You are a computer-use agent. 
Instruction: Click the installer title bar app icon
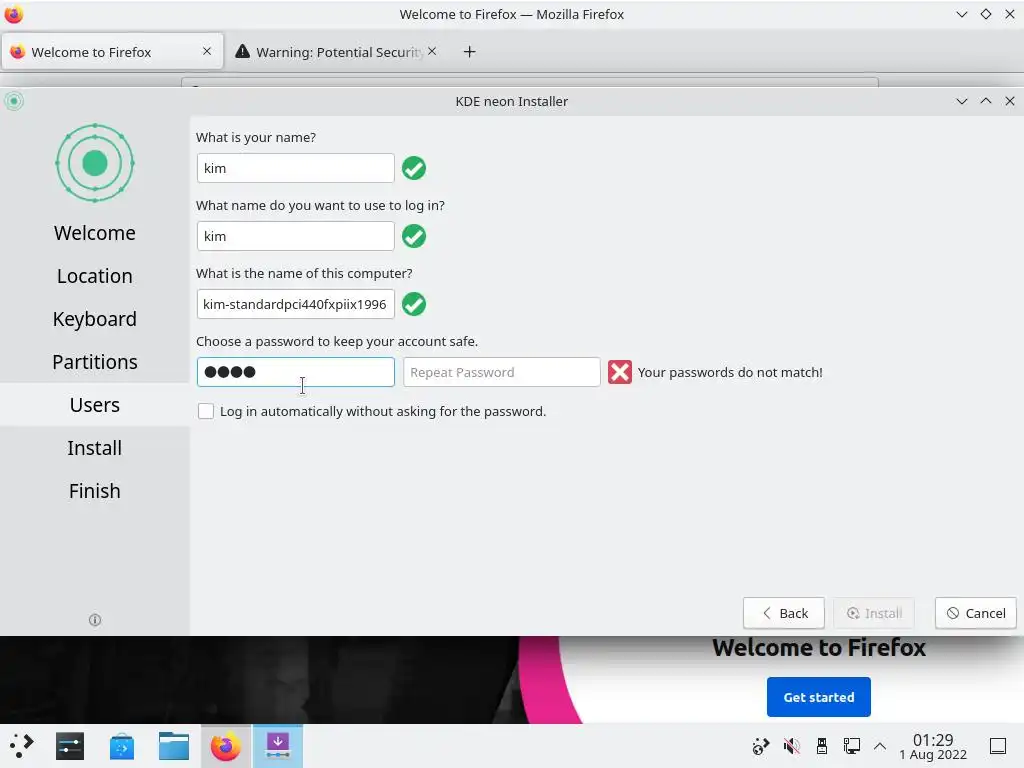click(14, 101)
